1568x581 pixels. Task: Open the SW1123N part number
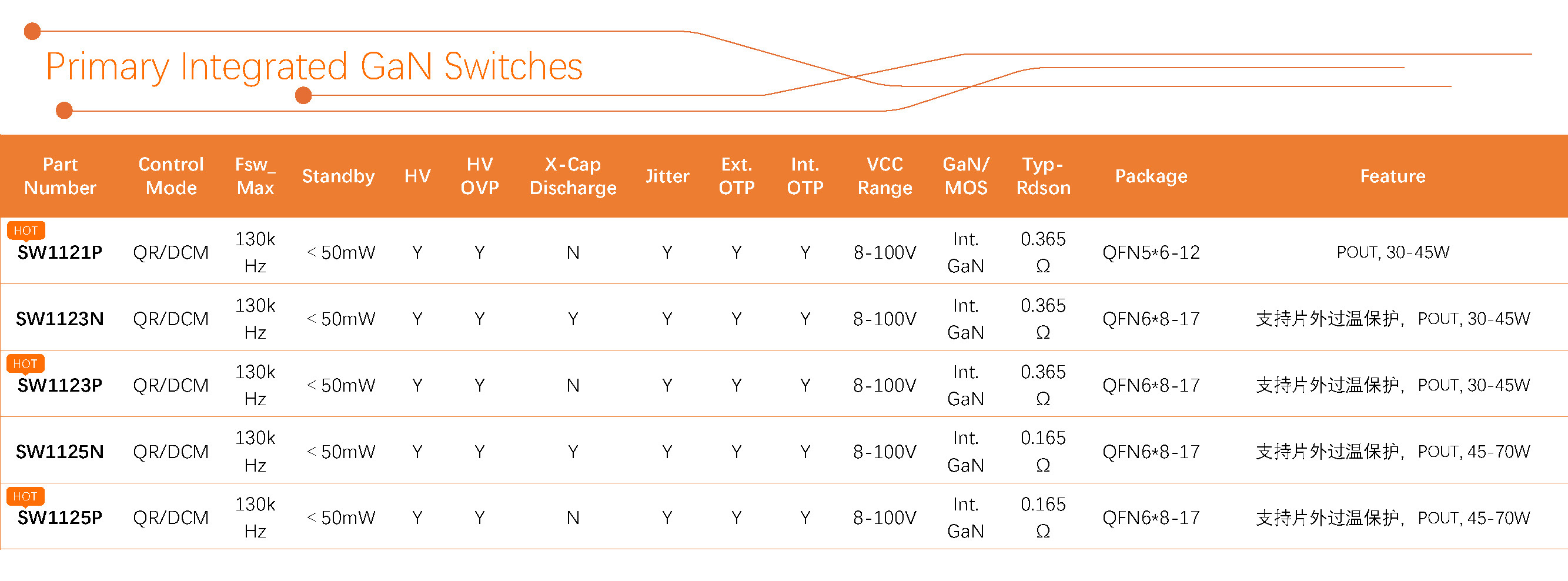coord(59,319)
